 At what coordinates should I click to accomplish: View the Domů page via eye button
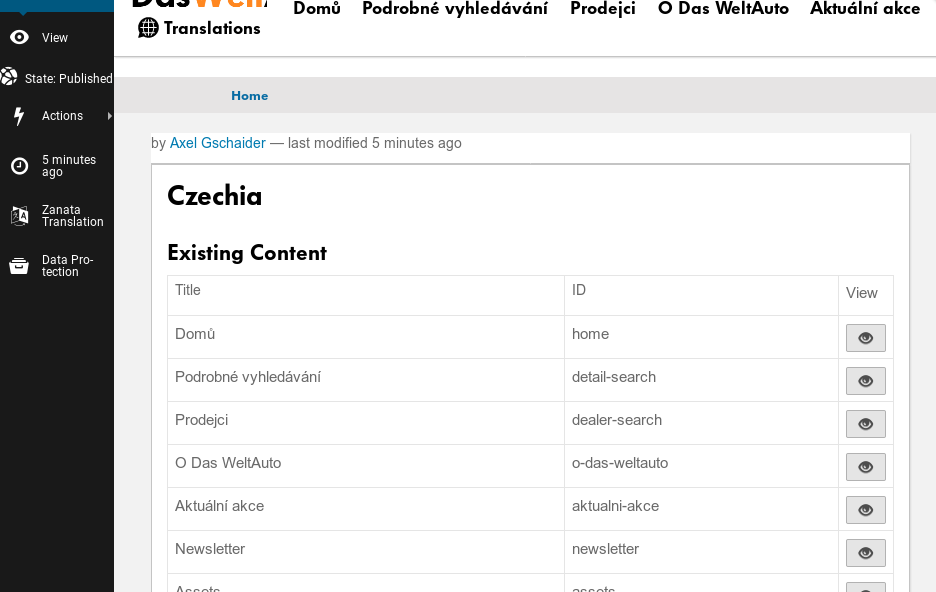coord(866,338)
